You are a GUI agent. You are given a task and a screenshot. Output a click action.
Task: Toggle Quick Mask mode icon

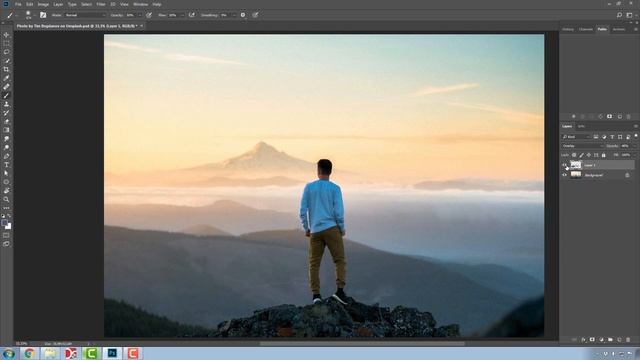coord(6,235)
